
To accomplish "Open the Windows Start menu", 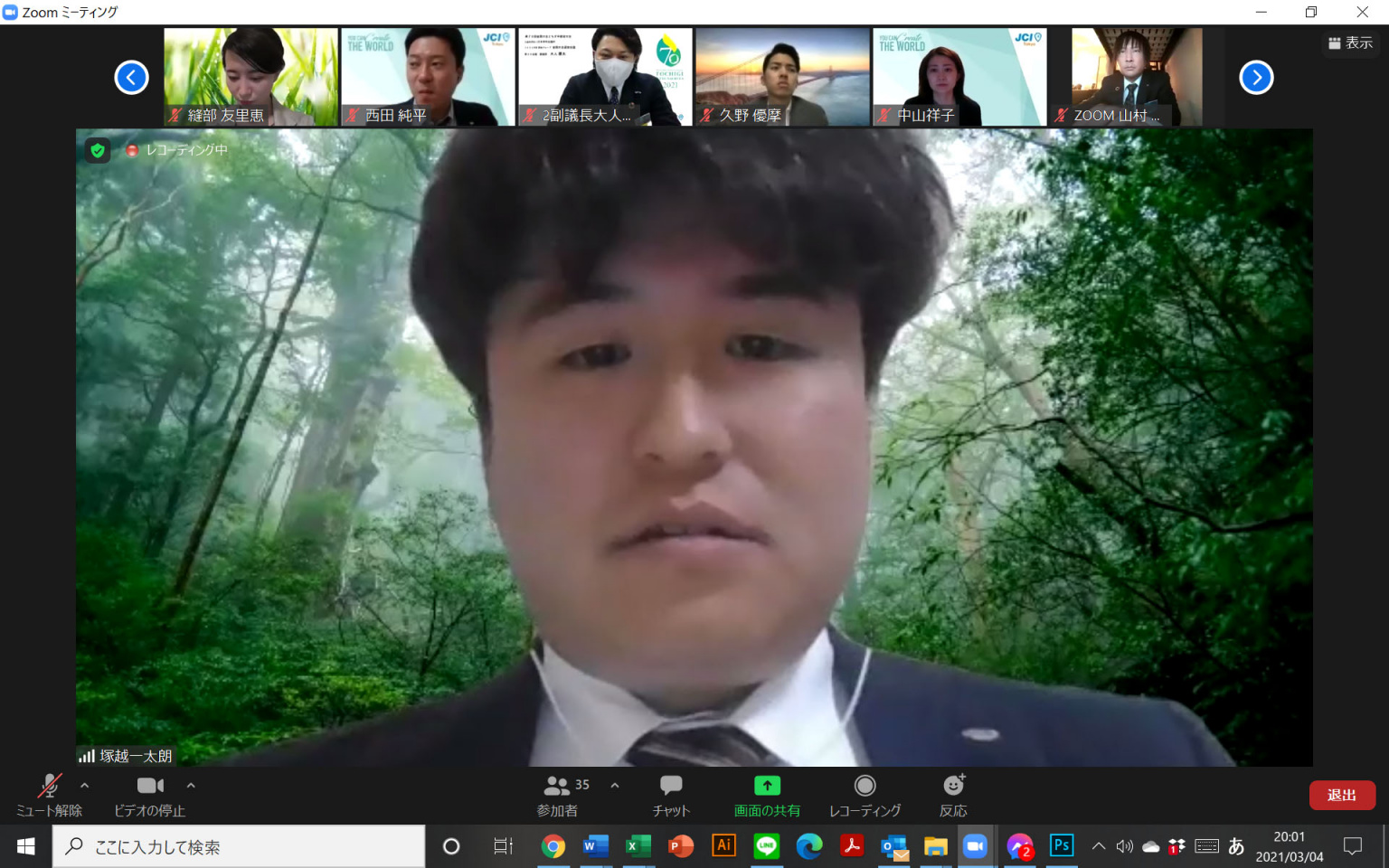I will (x=25, y=846).
